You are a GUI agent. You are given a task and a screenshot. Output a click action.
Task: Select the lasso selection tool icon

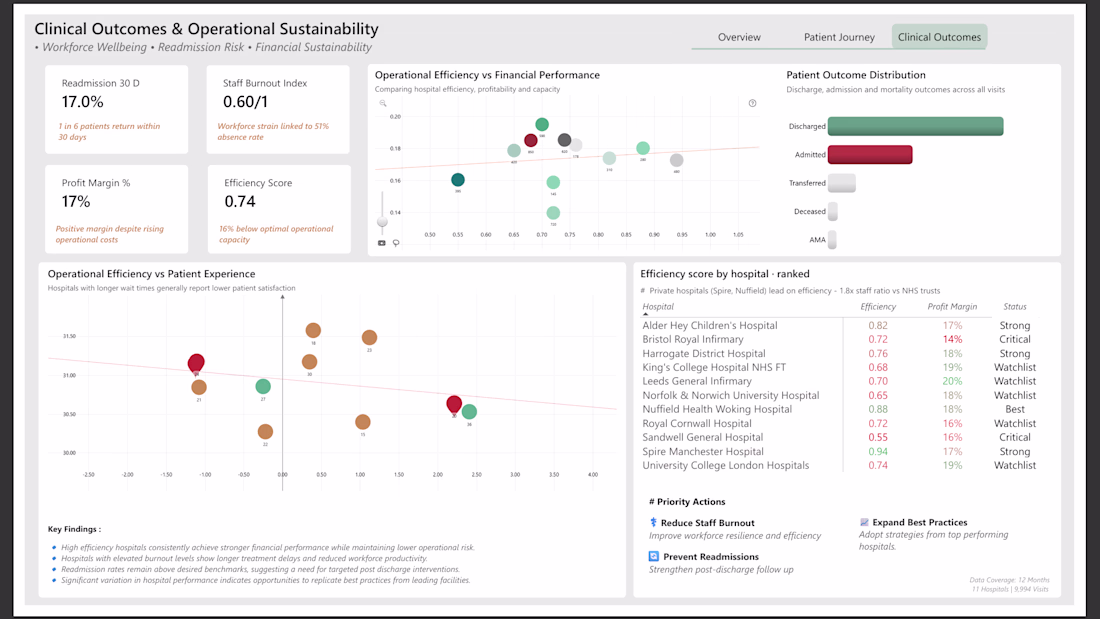(396, 243)
